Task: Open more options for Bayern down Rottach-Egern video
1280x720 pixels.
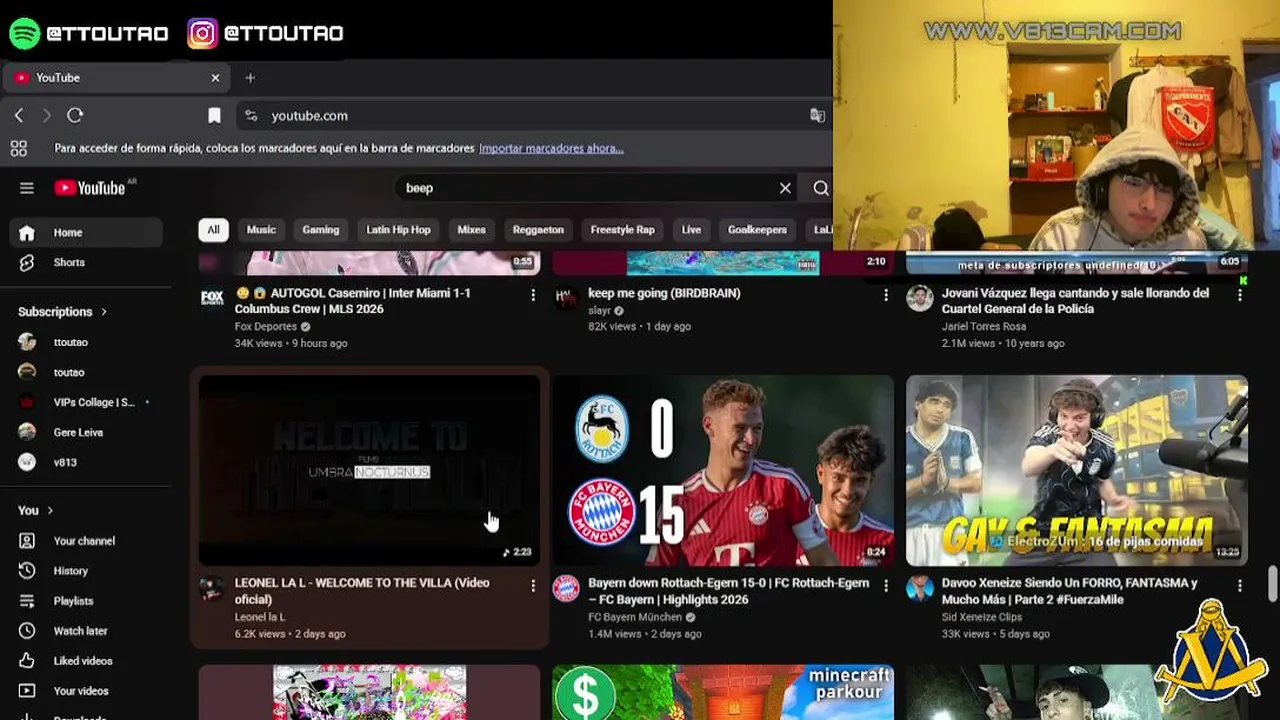Action: point(886,585)
